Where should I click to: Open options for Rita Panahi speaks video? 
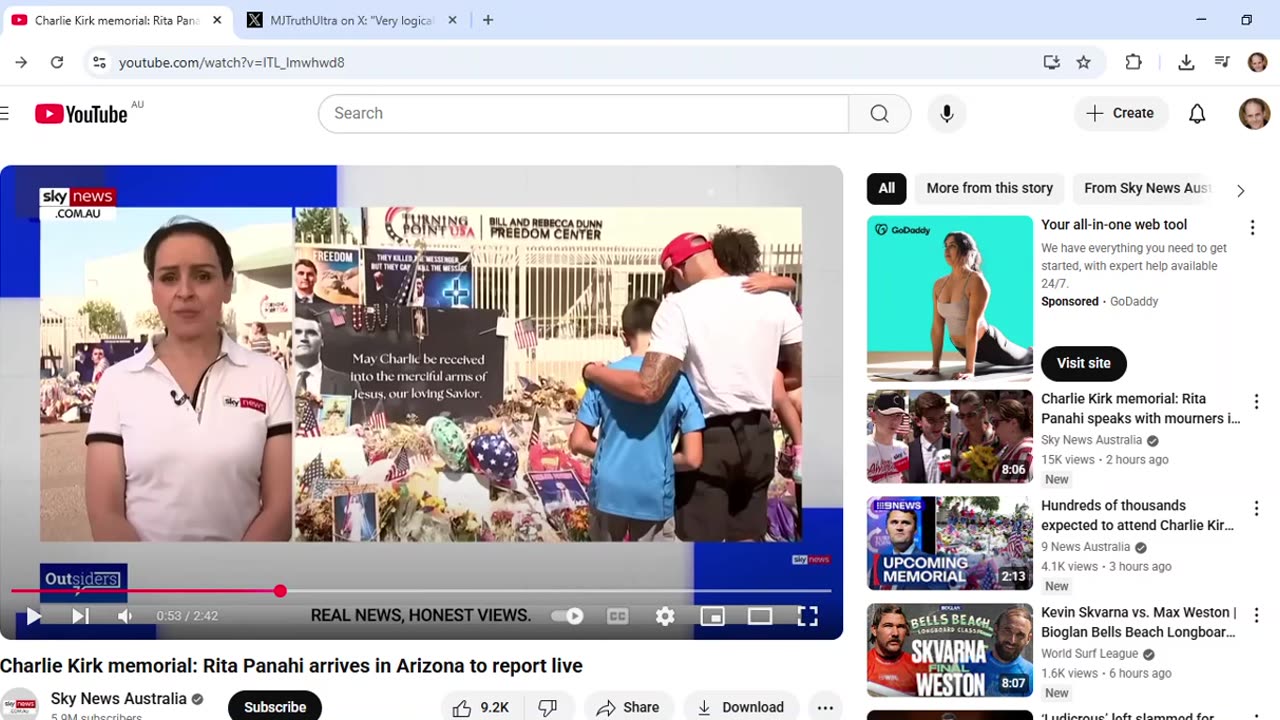(x=1256, y=402)
